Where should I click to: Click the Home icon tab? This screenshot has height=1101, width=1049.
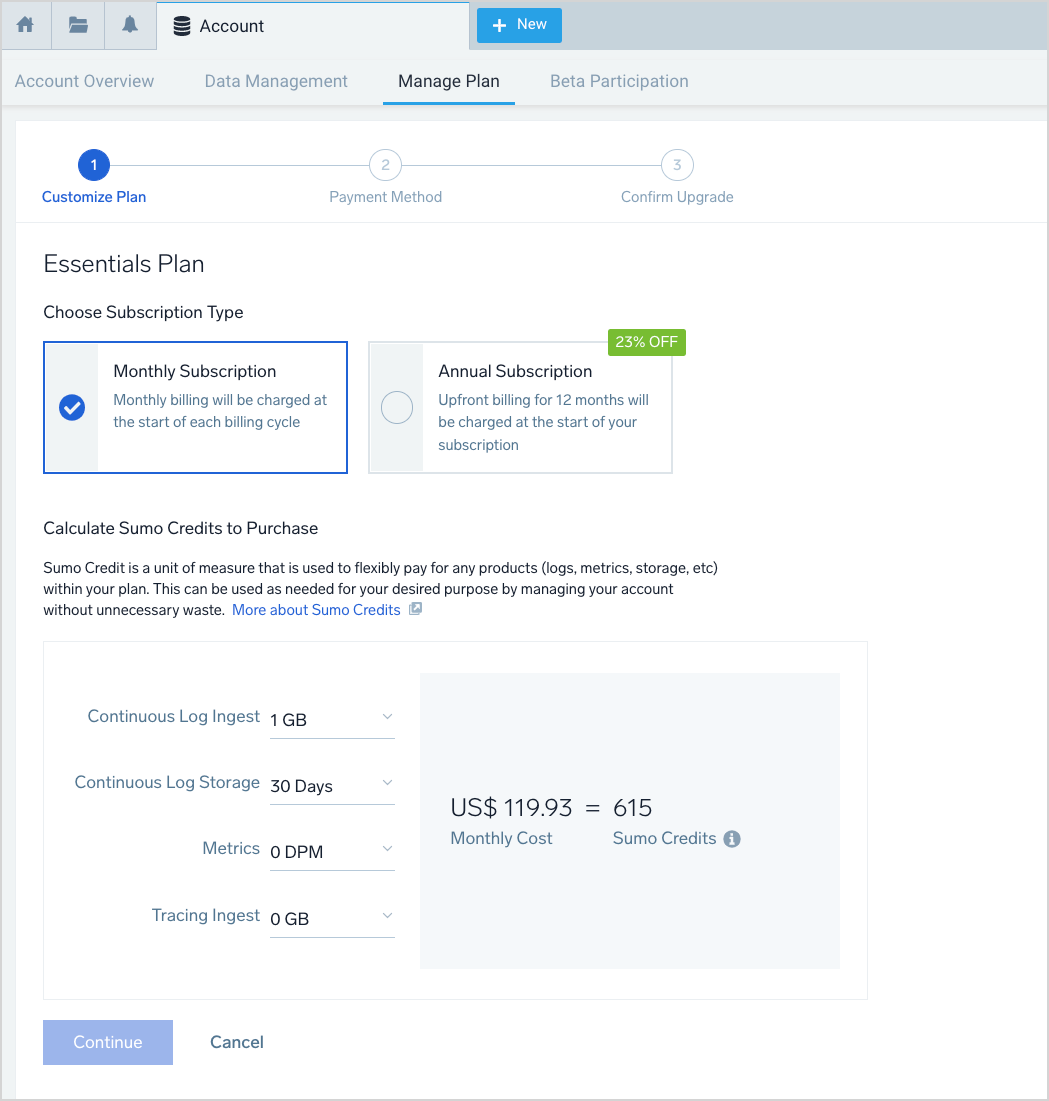pyautogui.click(x=26, y=26)
